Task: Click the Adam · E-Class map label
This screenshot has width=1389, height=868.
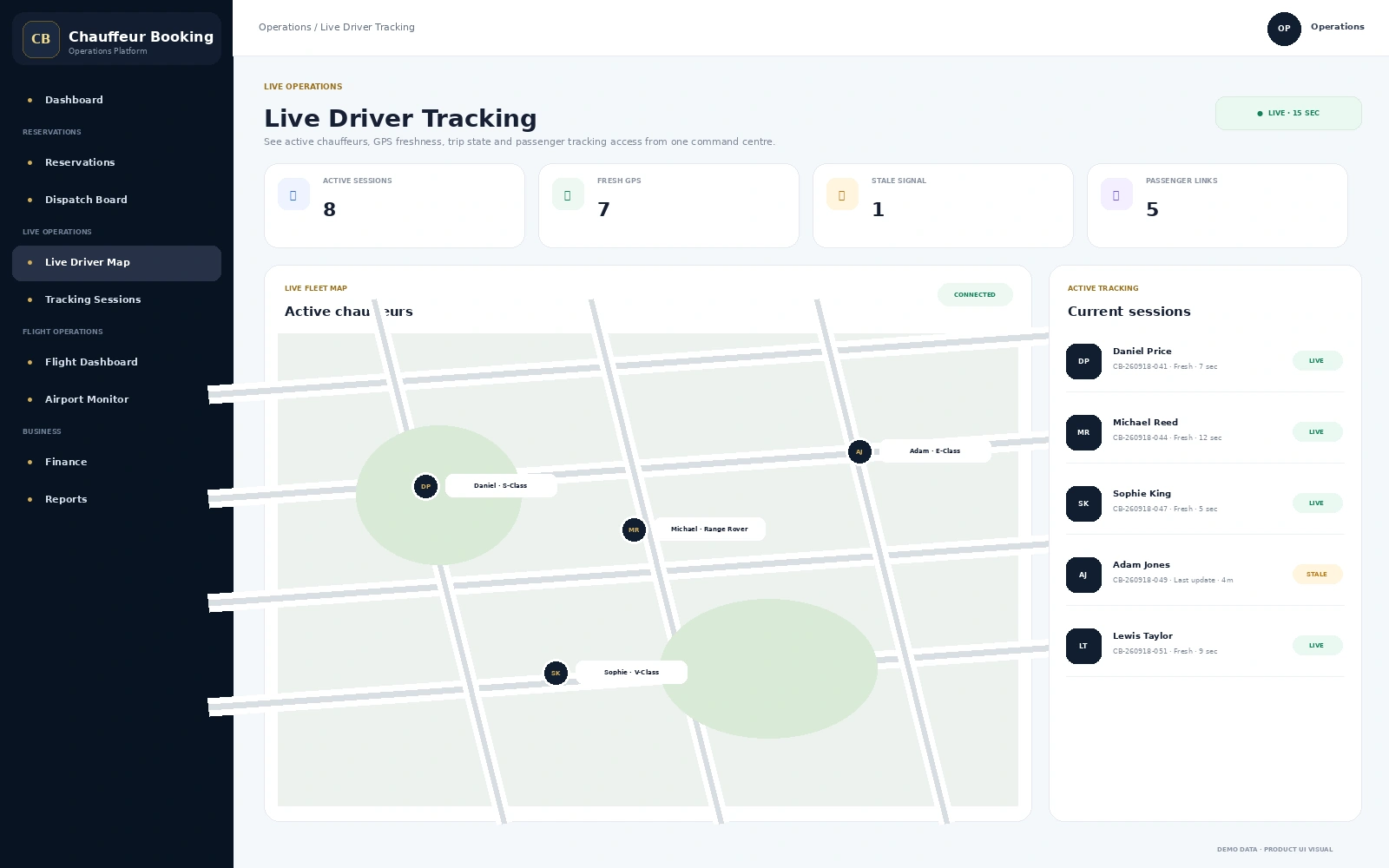Action: coord(935,451)
